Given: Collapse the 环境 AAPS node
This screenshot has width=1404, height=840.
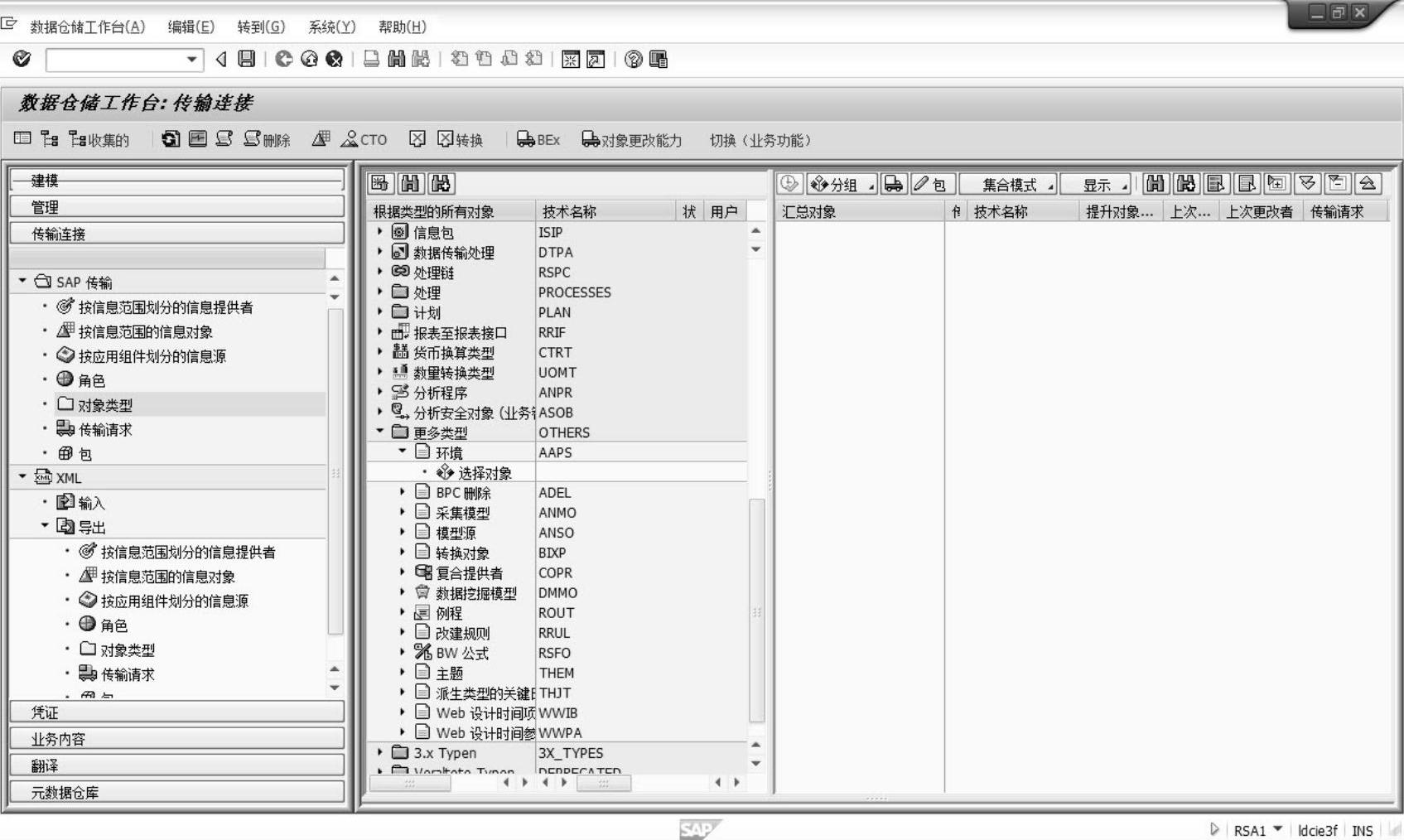Looking at the screenshot, I should tap(403, 451).
